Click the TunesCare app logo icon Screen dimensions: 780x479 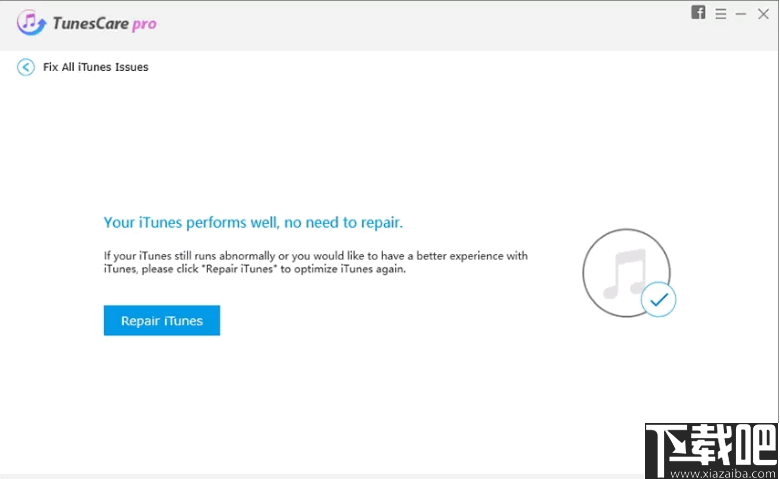pos(28,22)
